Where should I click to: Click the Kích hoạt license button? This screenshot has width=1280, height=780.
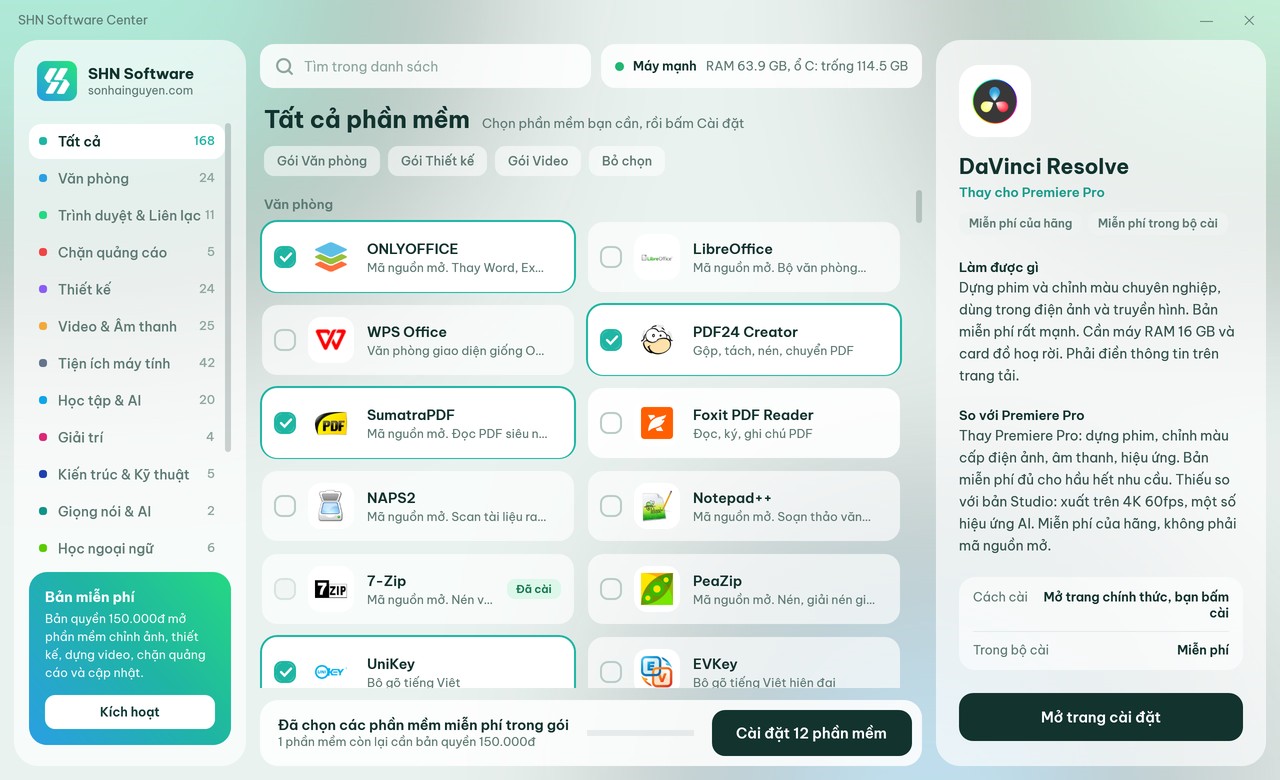click(x=130, y=712)
